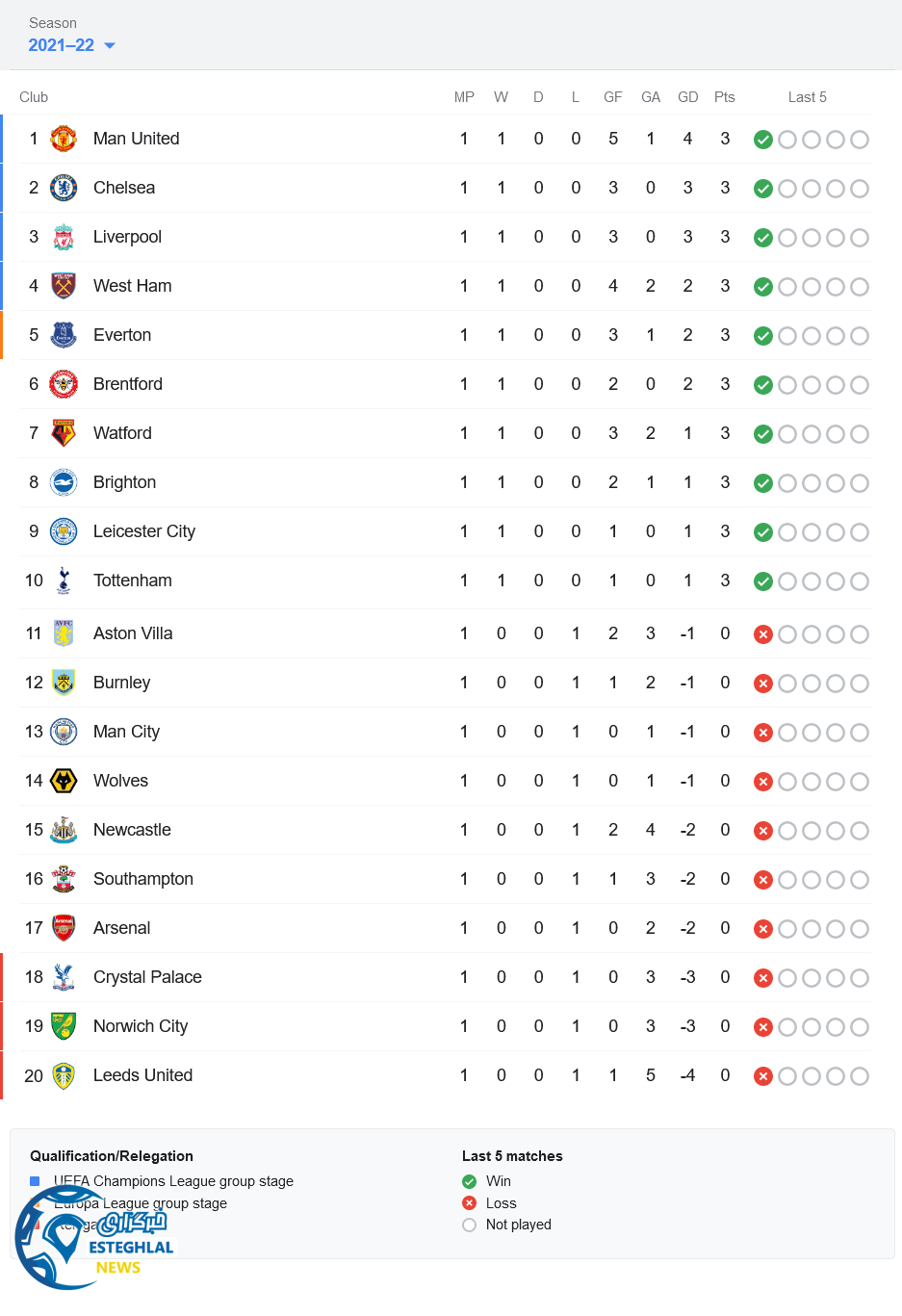This screenshot has width=902, height=1316.
Task: Open the 2021–22 season dropdown
Action: coord(71,45)
